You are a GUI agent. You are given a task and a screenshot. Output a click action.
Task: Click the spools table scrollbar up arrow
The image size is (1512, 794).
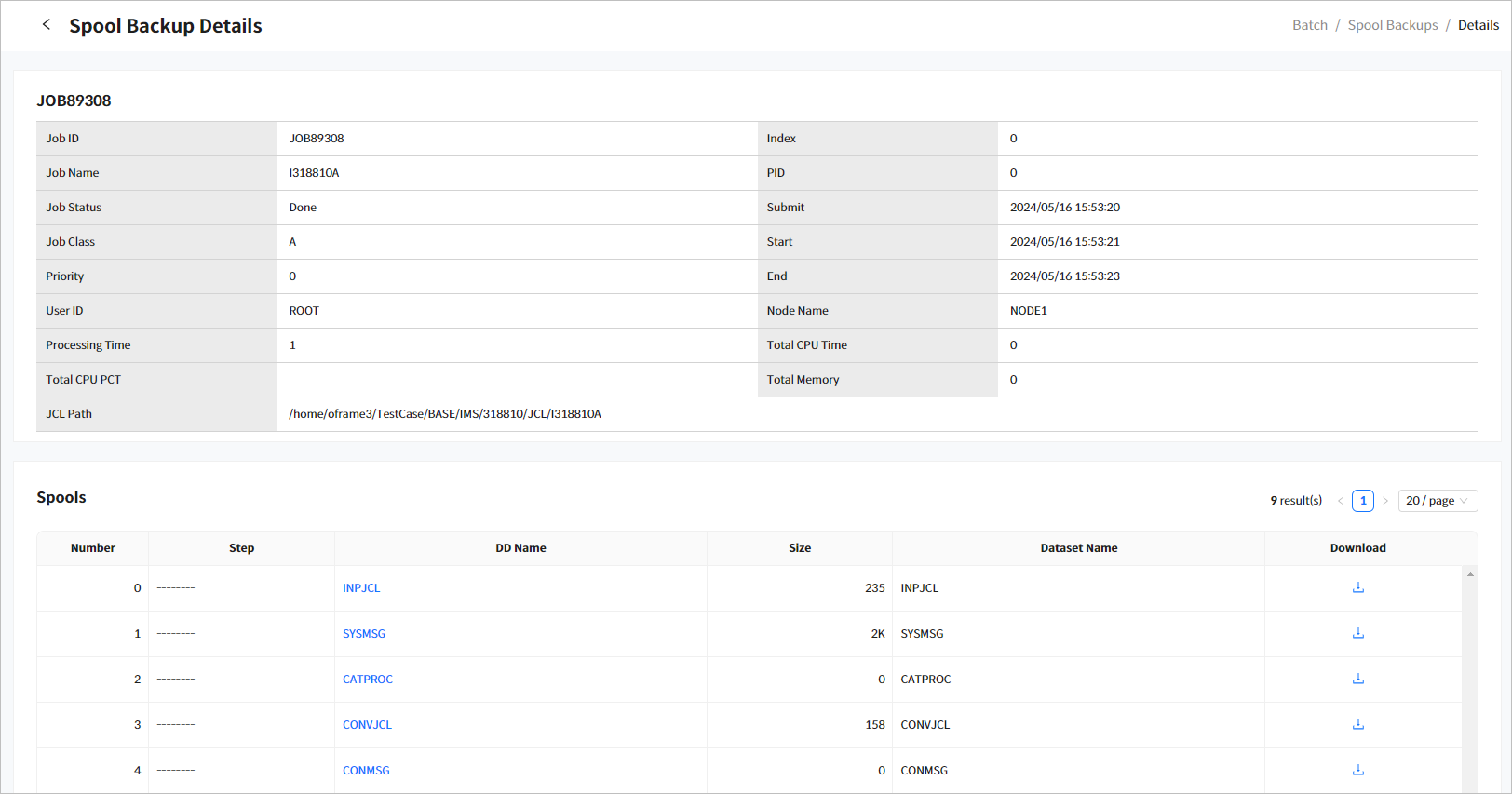(1470, 574)
